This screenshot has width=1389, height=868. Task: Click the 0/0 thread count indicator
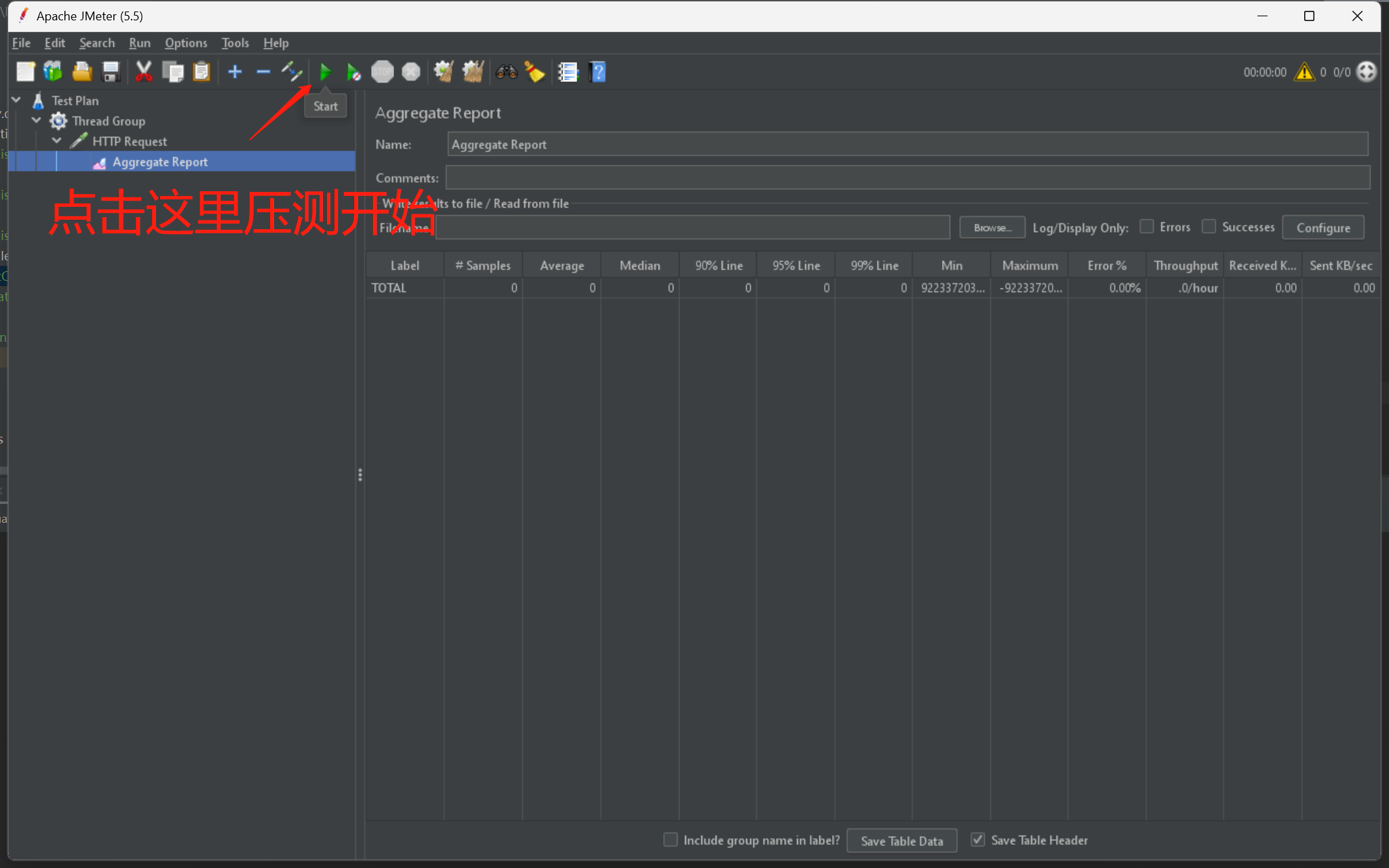pyautogui.click(x=1342, y=72)
